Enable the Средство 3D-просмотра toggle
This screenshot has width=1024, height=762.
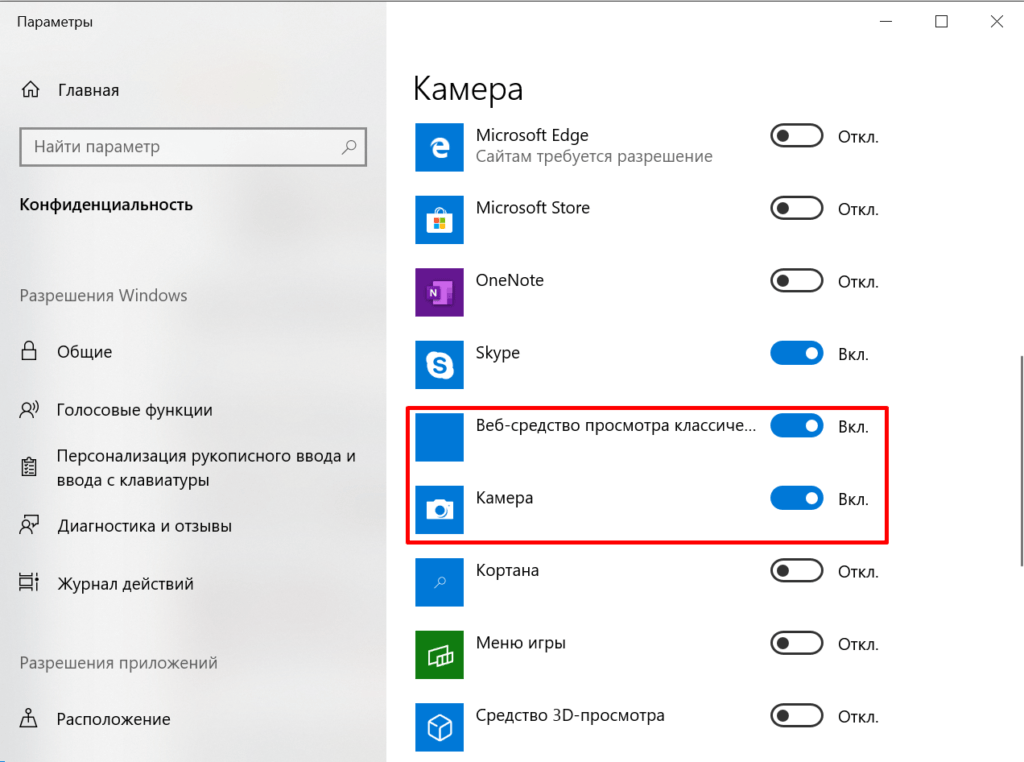pos(797,716)
